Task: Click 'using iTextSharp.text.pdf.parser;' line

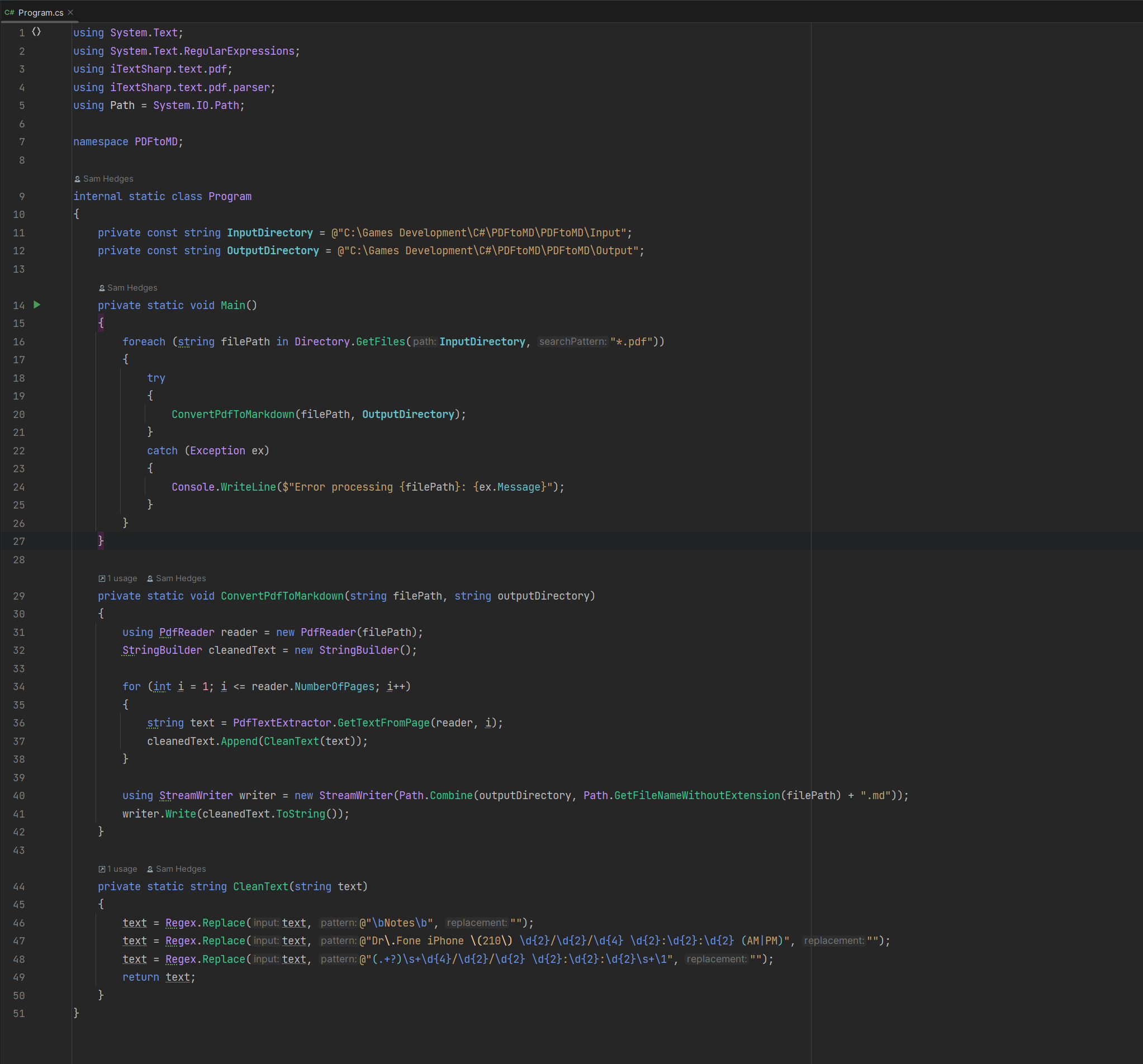Action: click(x=174, y=87)
